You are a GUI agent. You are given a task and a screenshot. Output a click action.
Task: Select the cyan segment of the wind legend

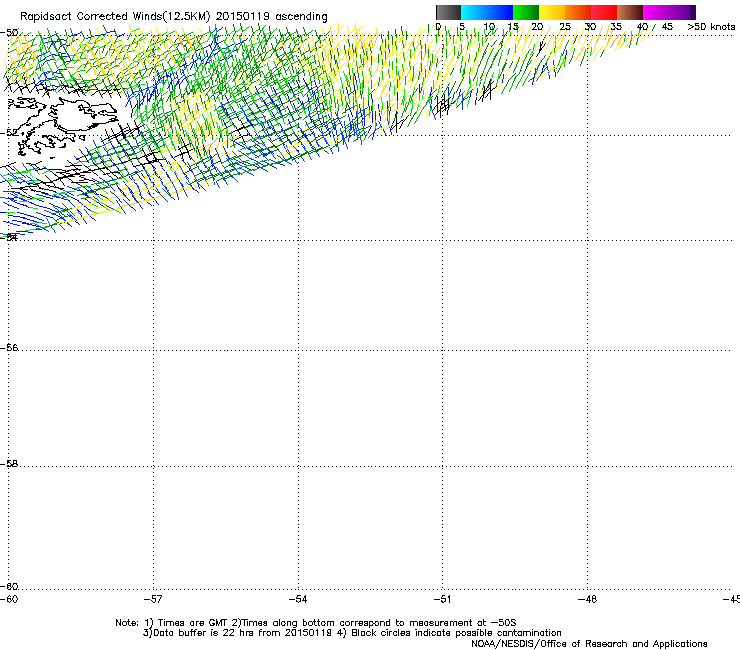point(472,12)
